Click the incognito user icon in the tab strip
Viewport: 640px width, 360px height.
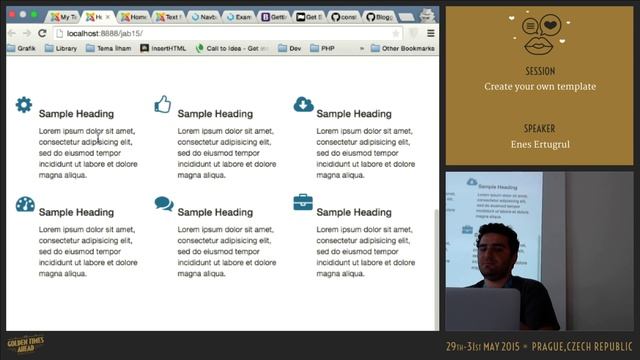coord(427,15)
